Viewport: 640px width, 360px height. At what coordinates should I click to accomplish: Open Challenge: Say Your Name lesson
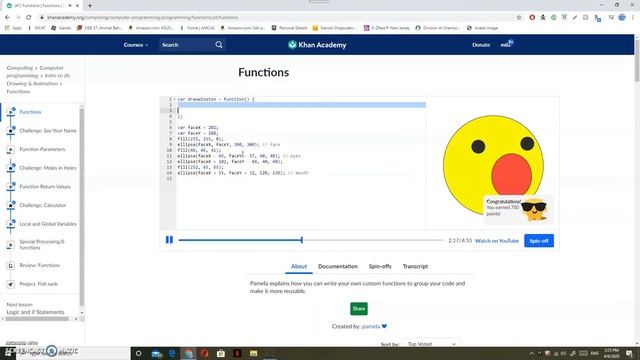[x=48, y=131]
